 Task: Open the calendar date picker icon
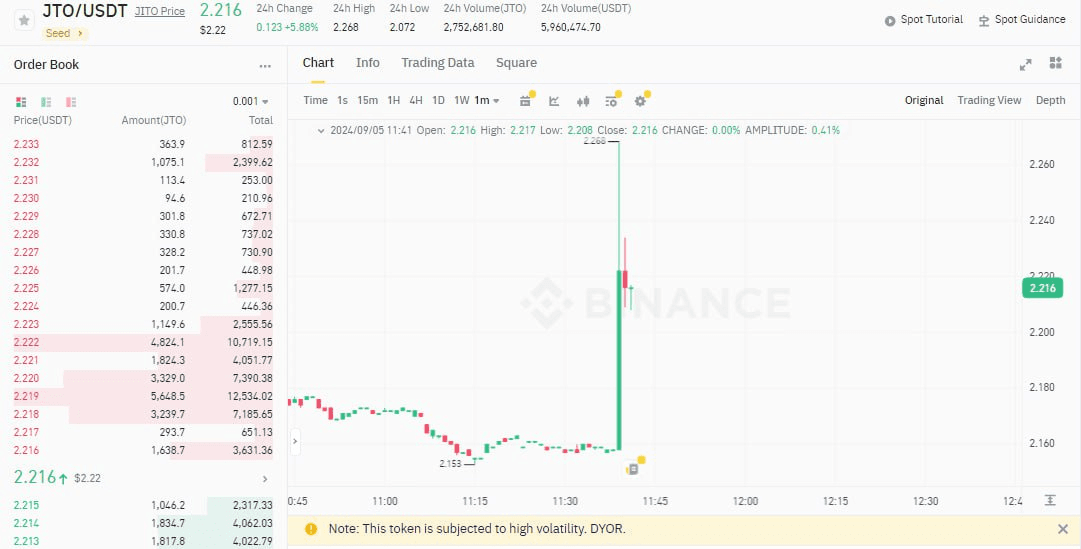525,101
